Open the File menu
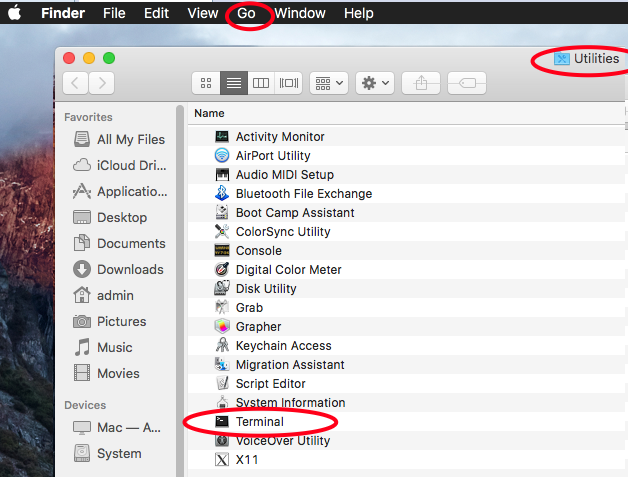This screenshot has height=477, width=628. 114,13
